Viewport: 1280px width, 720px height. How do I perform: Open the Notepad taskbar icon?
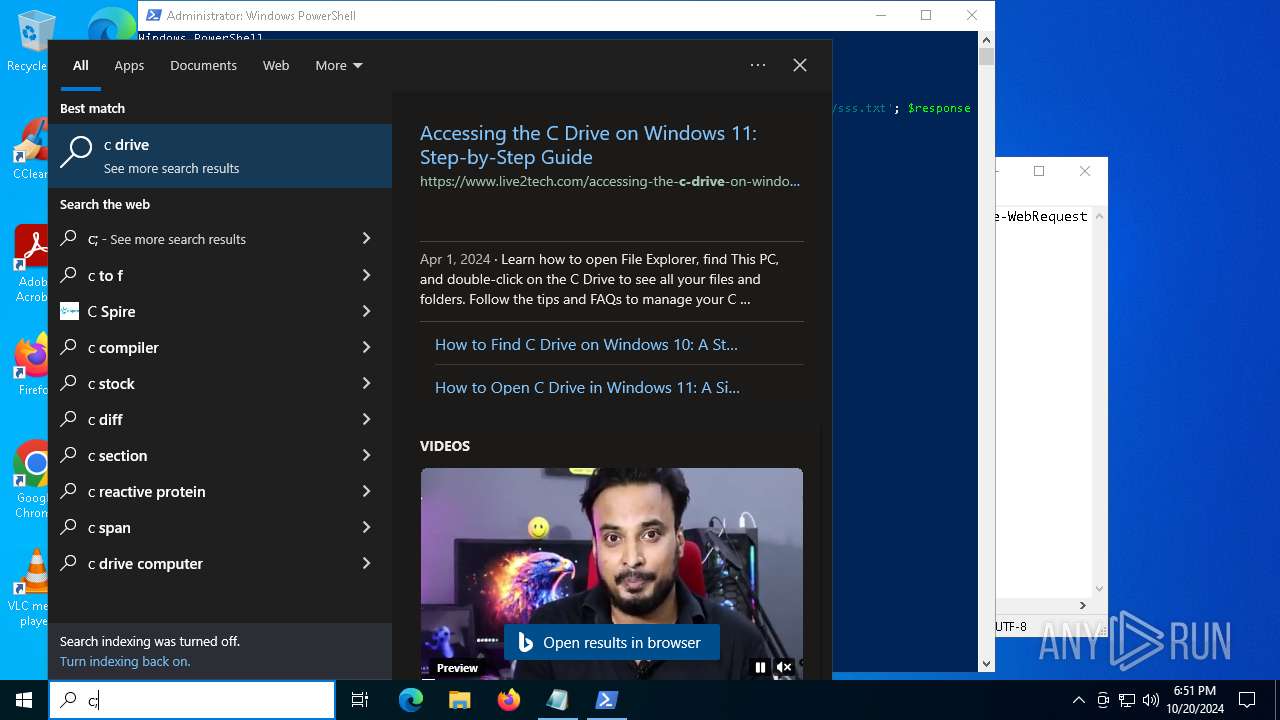[x=557, y=700]
